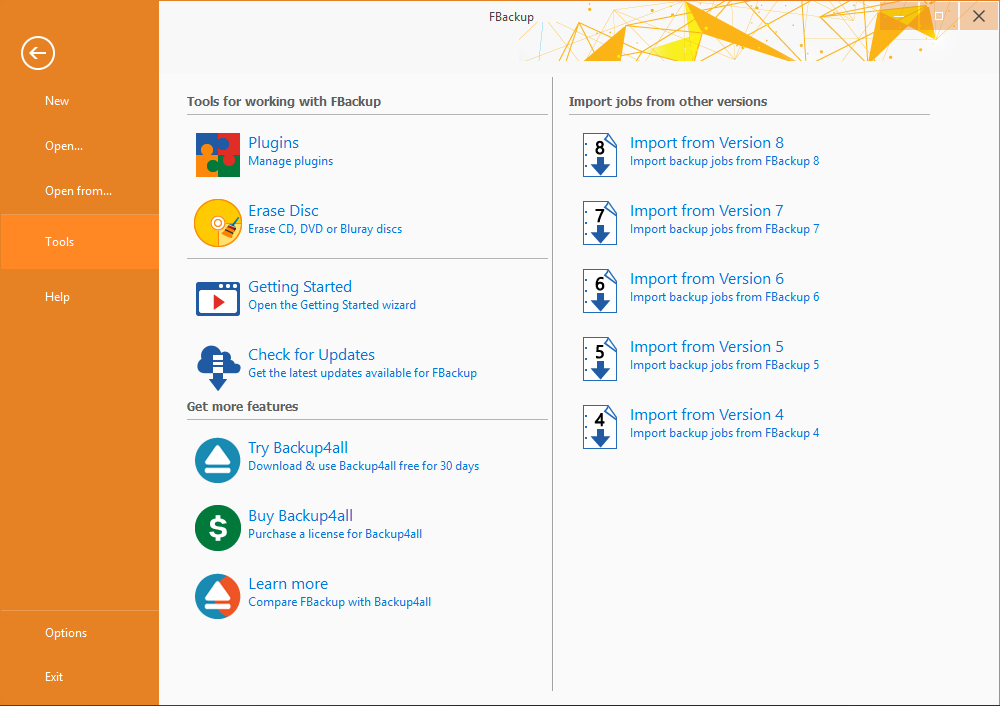The width and height of the screenshot is (1000, 706).
Task: Click the Import from Version 8 icon
Action: [600, 154]
